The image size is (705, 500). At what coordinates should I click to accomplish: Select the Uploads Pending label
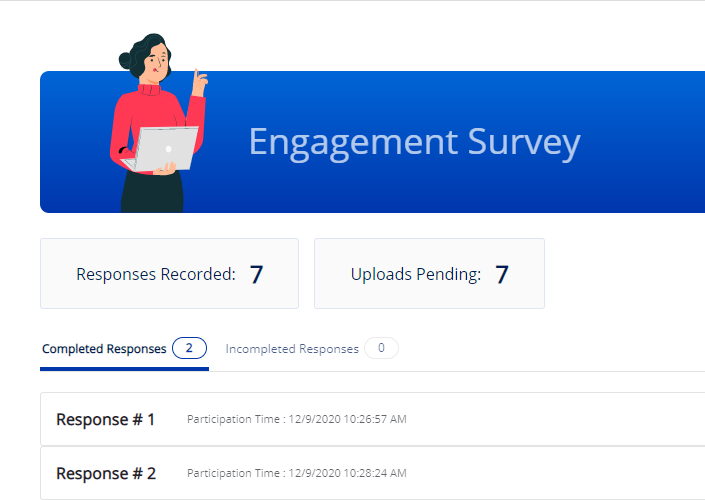pos(415,274)
